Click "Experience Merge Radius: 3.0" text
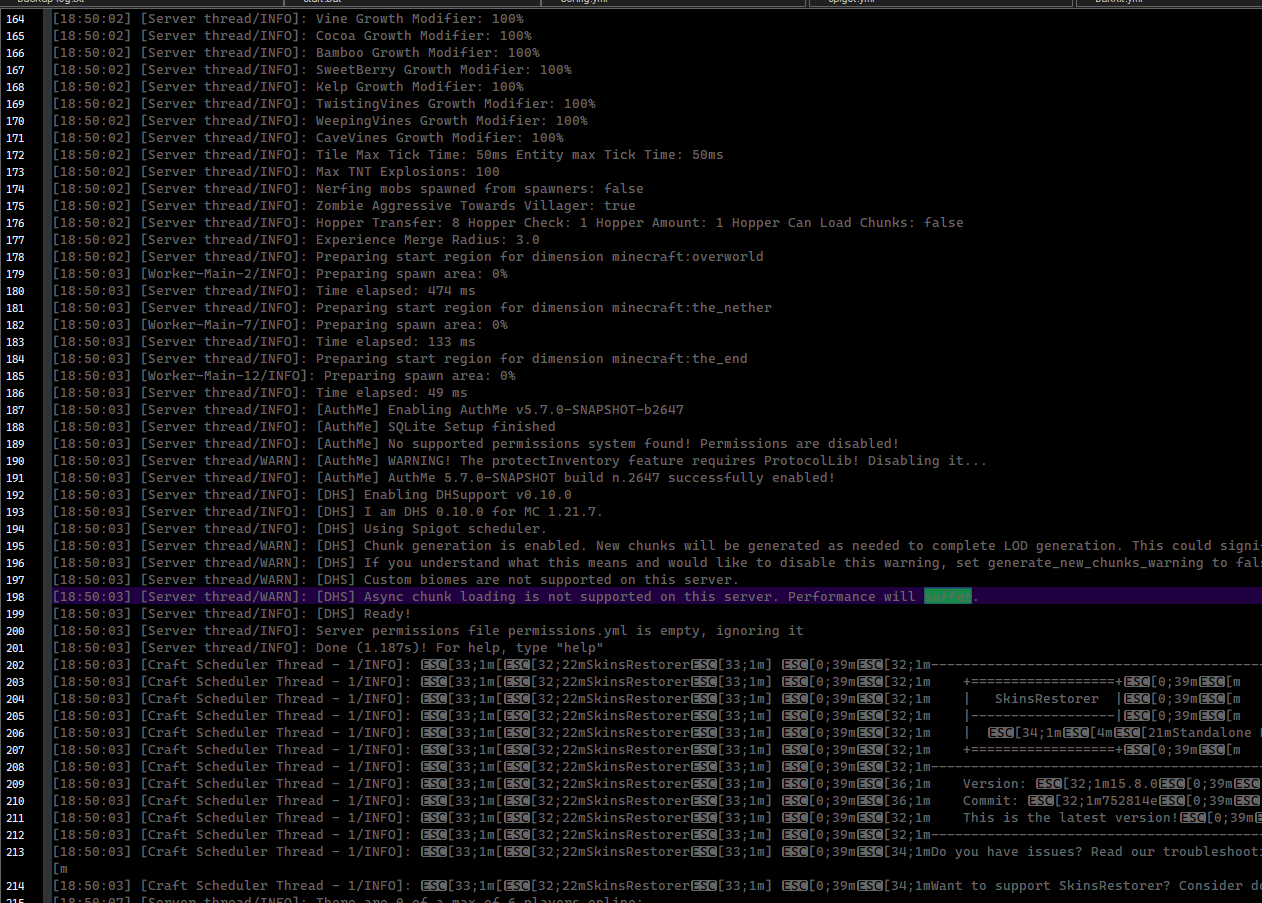The height and width of the screenshot is (903, 1262). click(x=428, y=240)
